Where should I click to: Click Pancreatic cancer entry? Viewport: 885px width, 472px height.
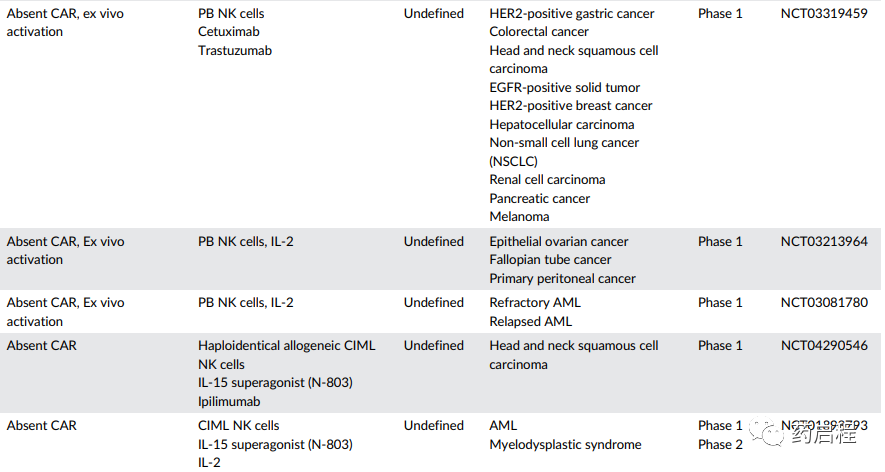pos(540,198)
